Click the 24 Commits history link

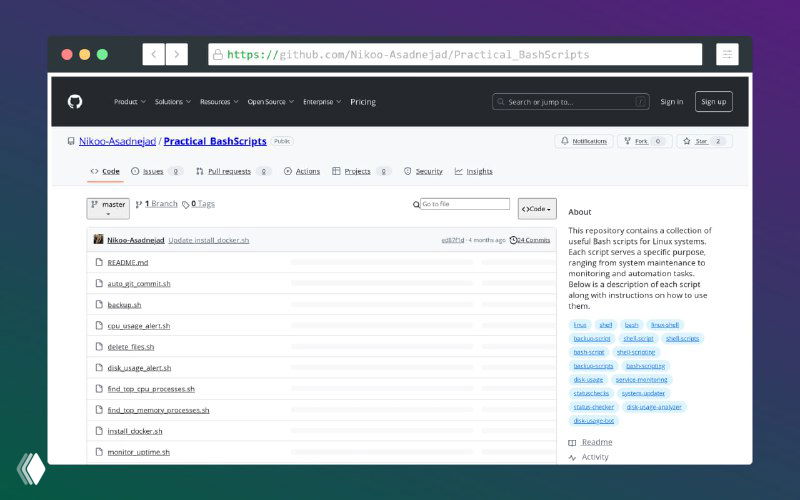tap(530, 240)
